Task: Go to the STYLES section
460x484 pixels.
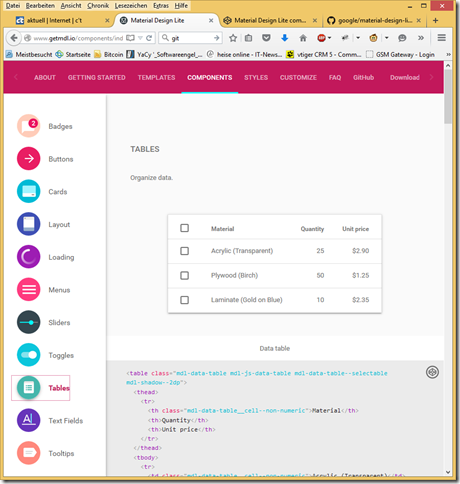Action: point(256,77)
